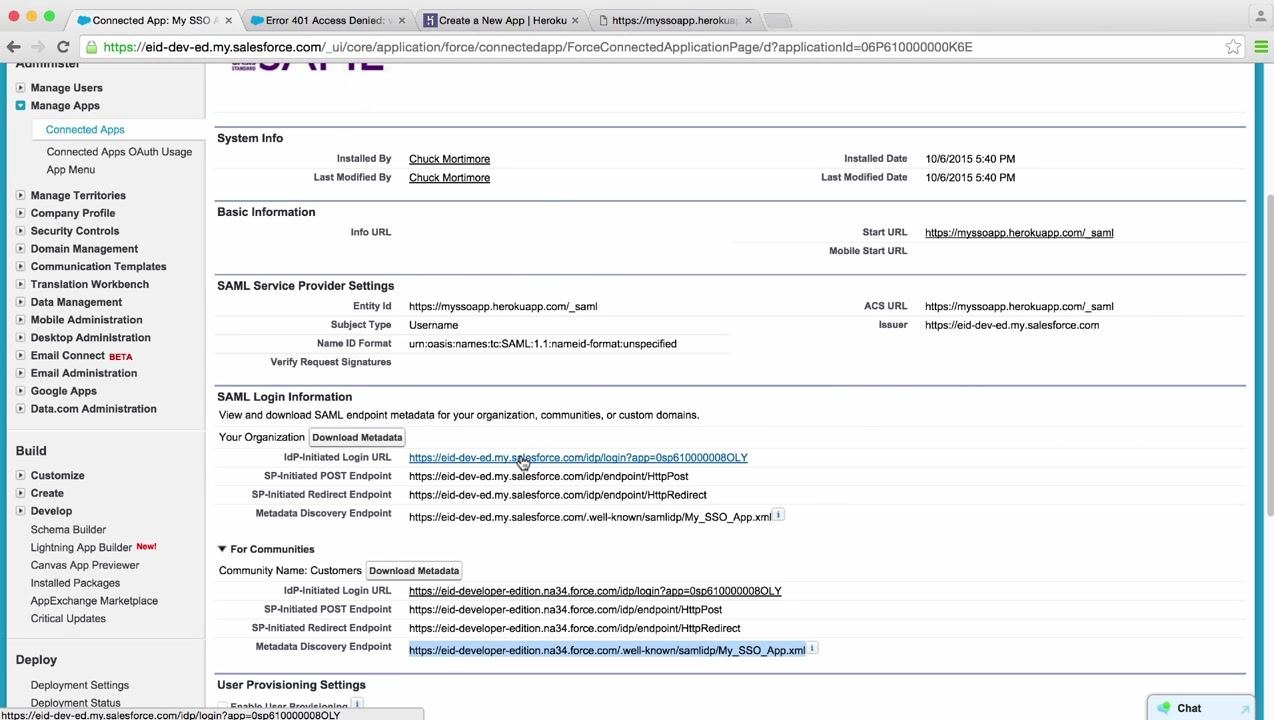Screen dimensions: 1274x720
Task: Expand Security Controls in sidebar
Action: [x=20, y=231]
